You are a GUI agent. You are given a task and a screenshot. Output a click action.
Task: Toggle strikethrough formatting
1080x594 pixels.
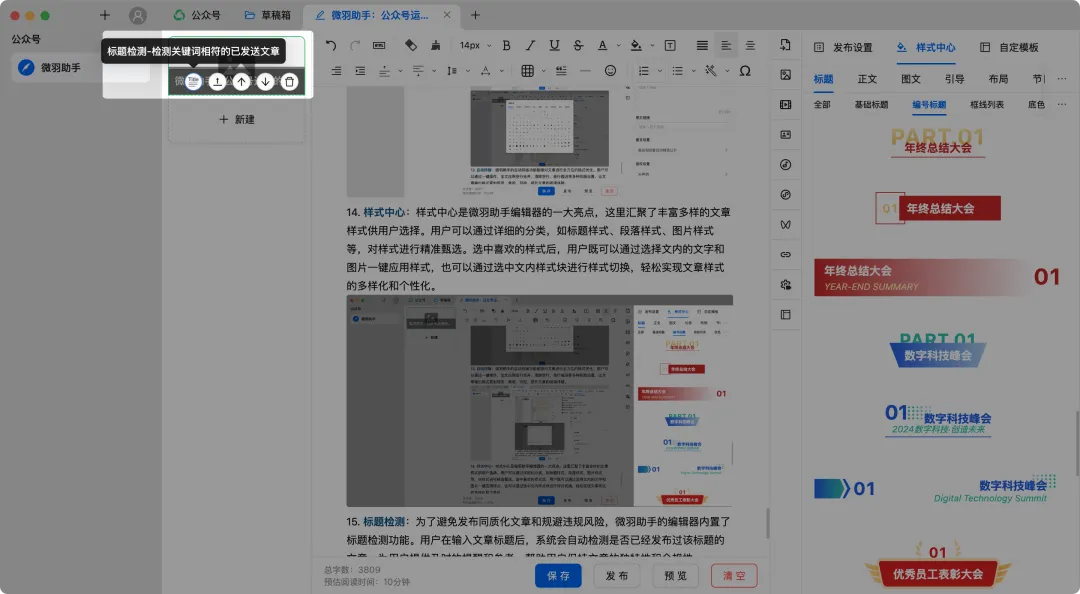(x=579, y=45)
